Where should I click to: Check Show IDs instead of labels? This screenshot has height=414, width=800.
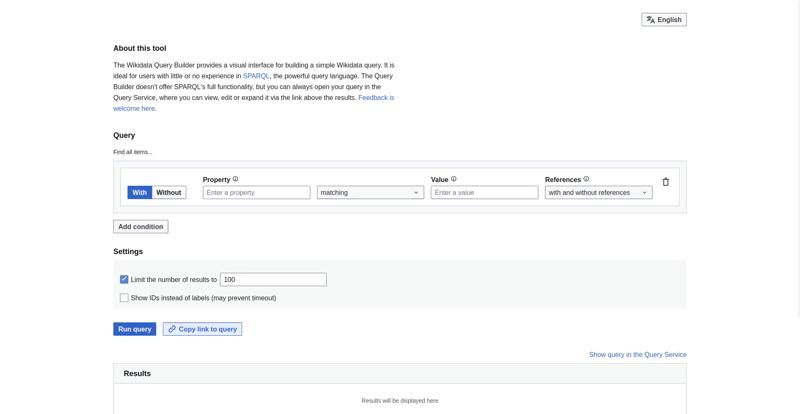coord(124,298)
